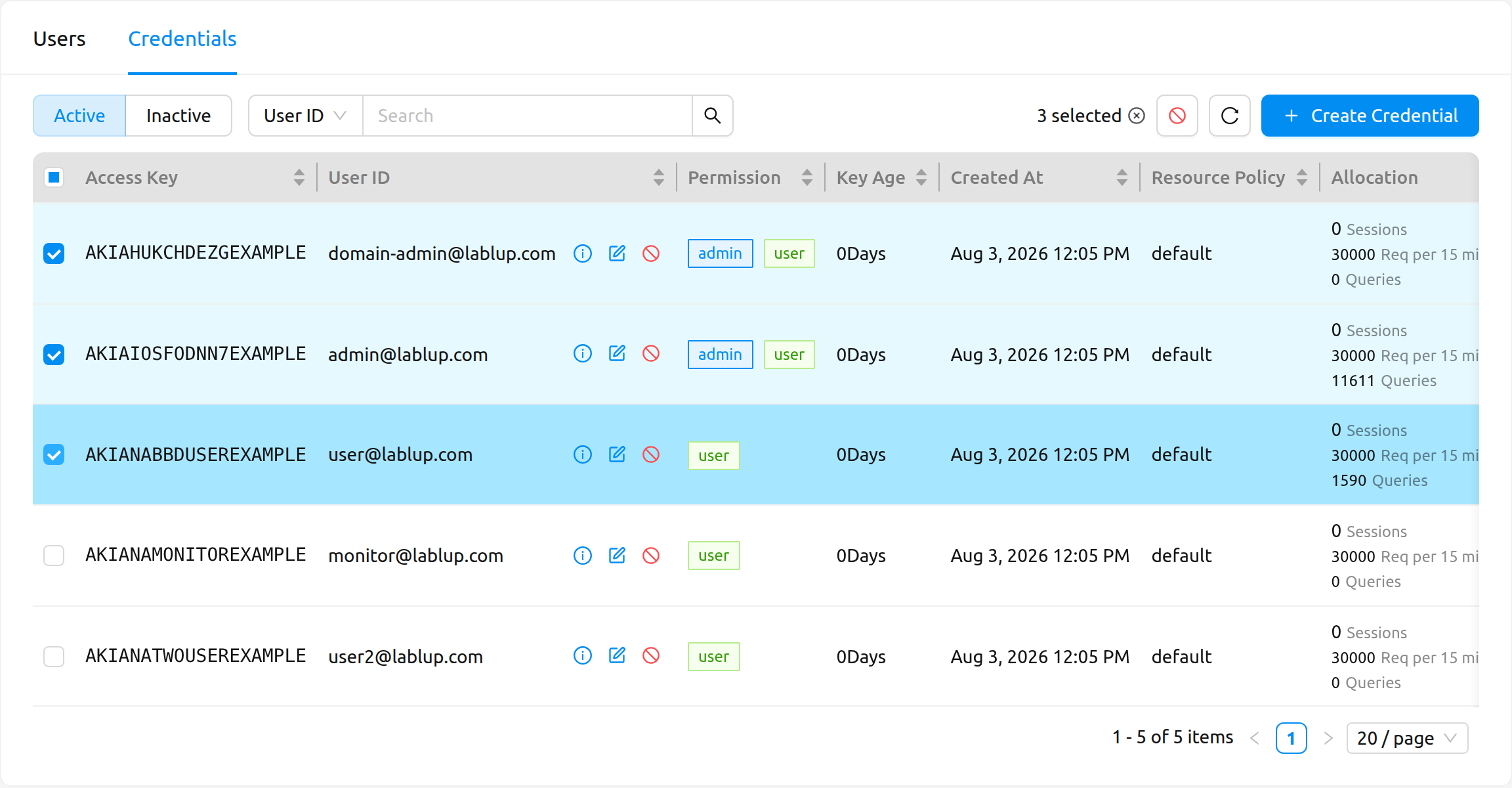Deactivate user2@lablup.com credential
The image size is (1512, 788).
651,656
